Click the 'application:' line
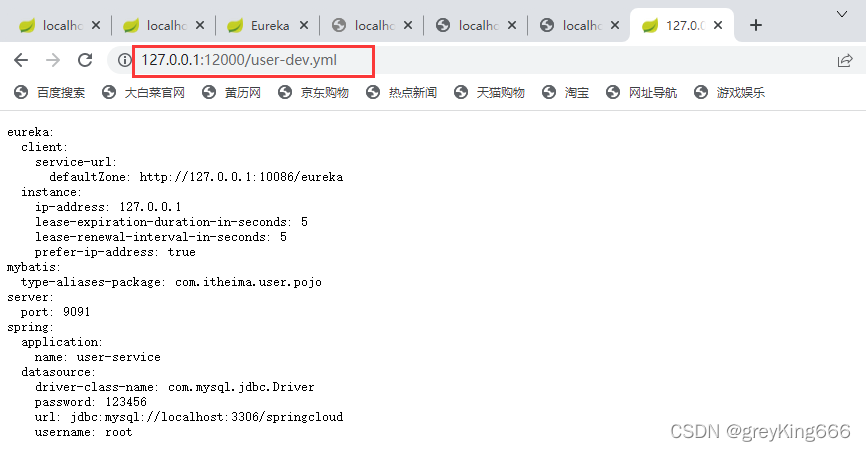Image resolution: width=866 pixels, height=451 pixels. pyautogui.click(x=62, y=342)
